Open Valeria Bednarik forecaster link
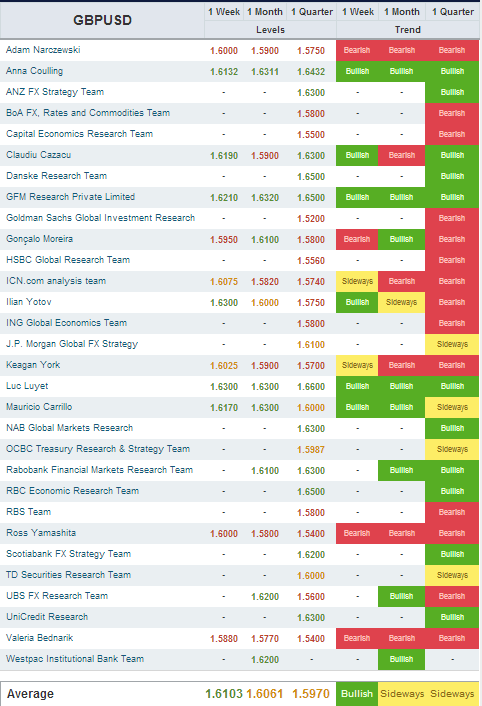This screenshot has height=706, width=482. (x=39, y=638)
